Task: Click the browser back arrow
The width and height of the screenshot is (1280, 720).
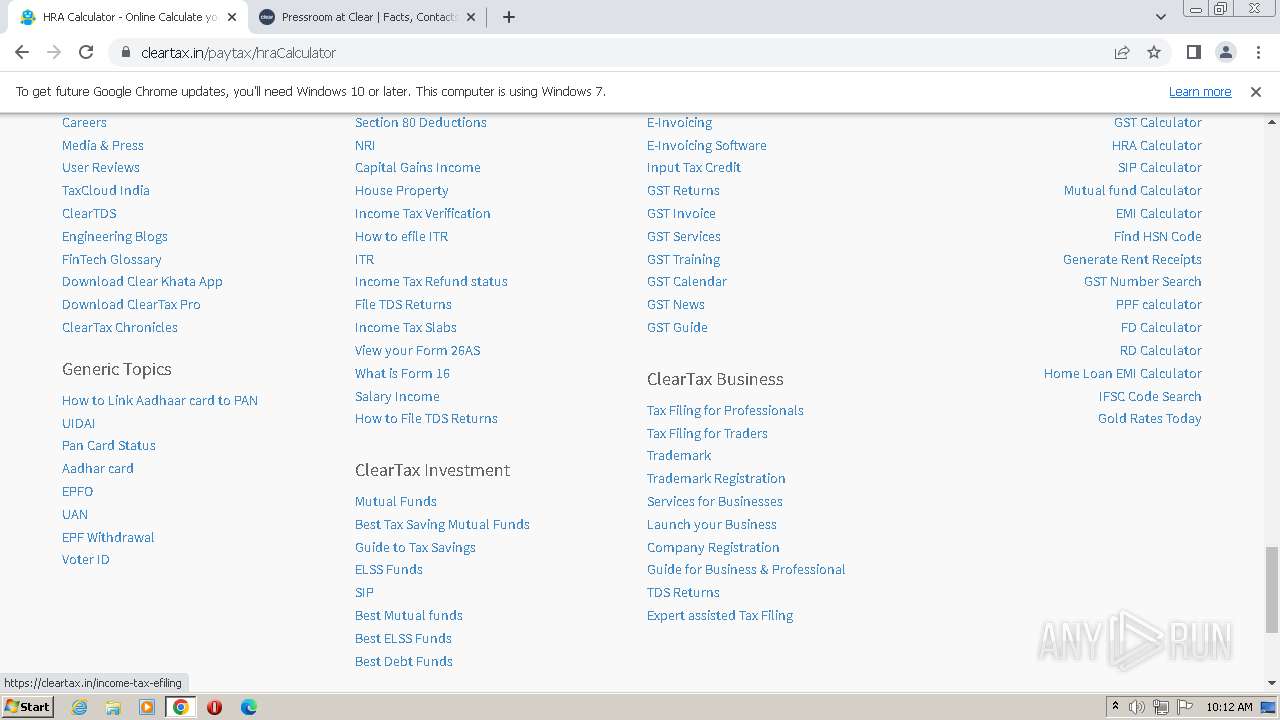Action: point(22,52)
